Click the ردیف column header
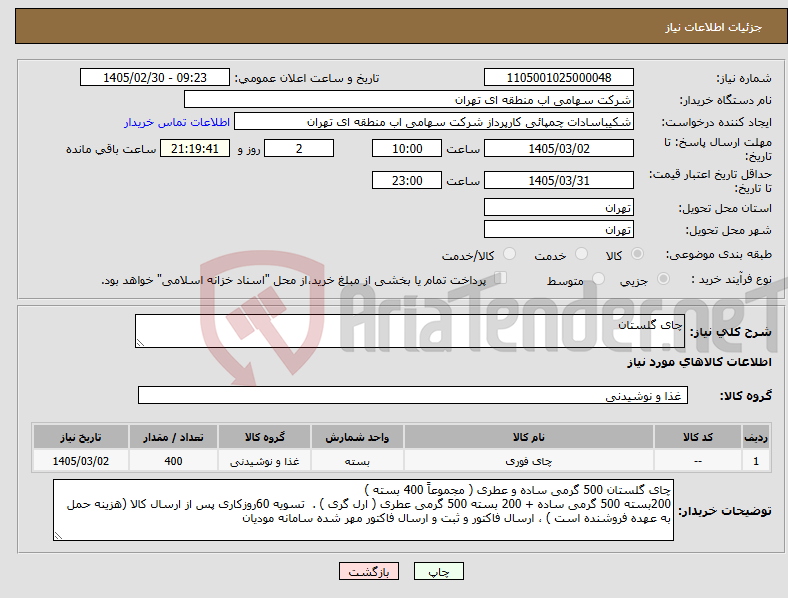Screen dimensions: 788x598 755,437
